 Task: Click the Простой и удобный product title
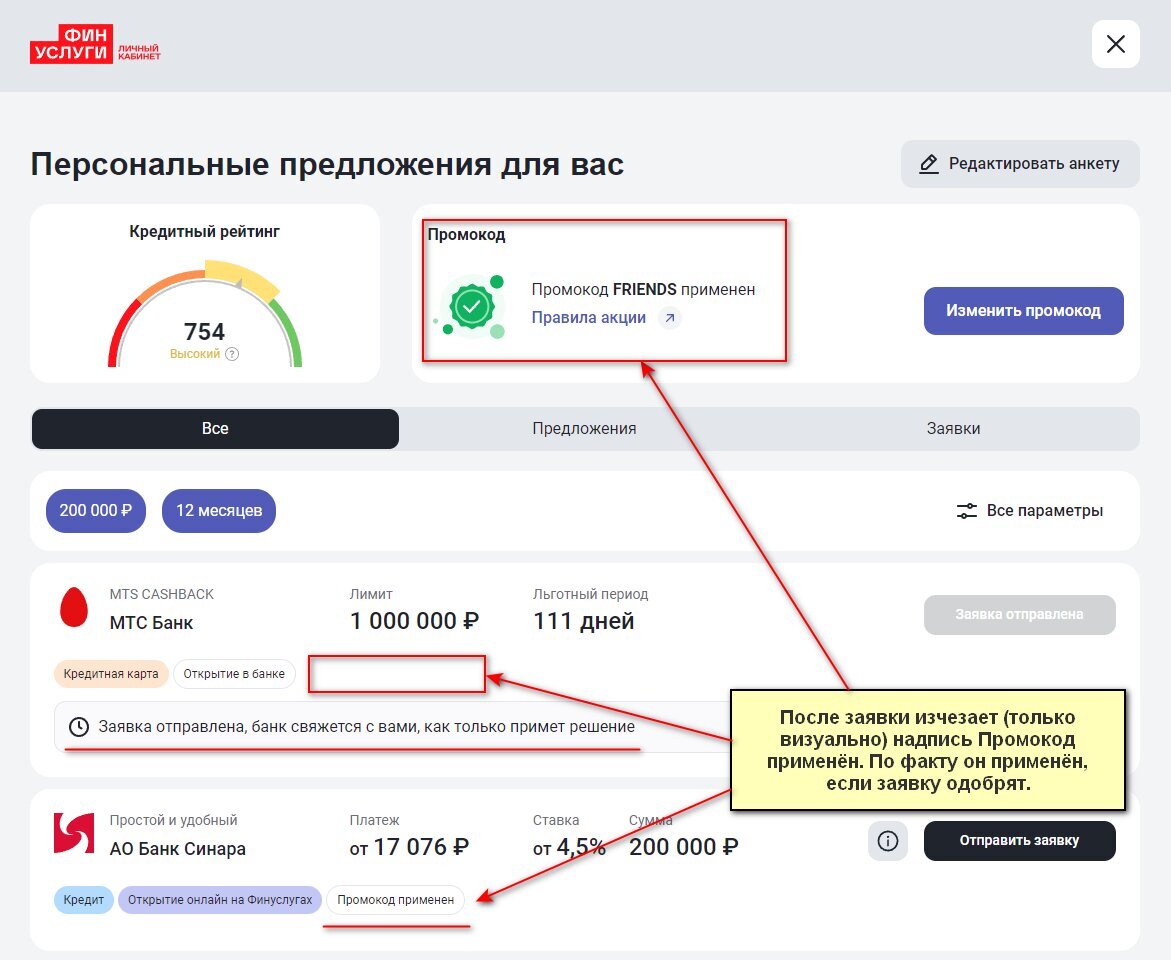[x=173, y=820]
